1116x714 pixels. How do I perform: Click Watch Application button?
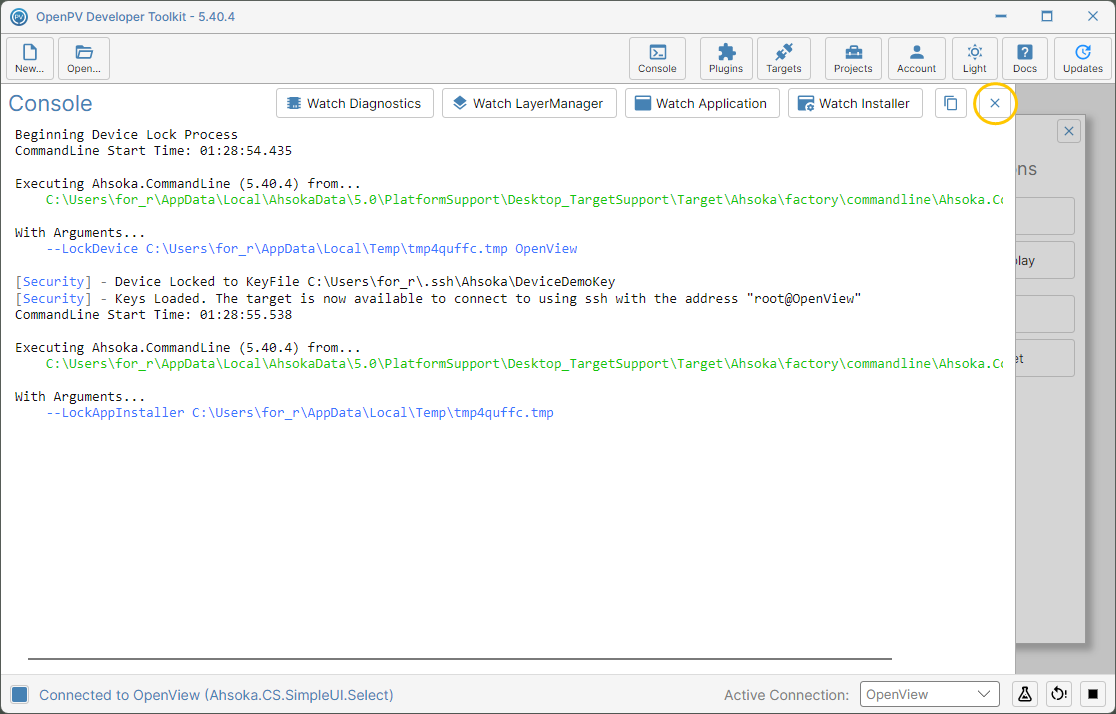click(x=702, y=103)
